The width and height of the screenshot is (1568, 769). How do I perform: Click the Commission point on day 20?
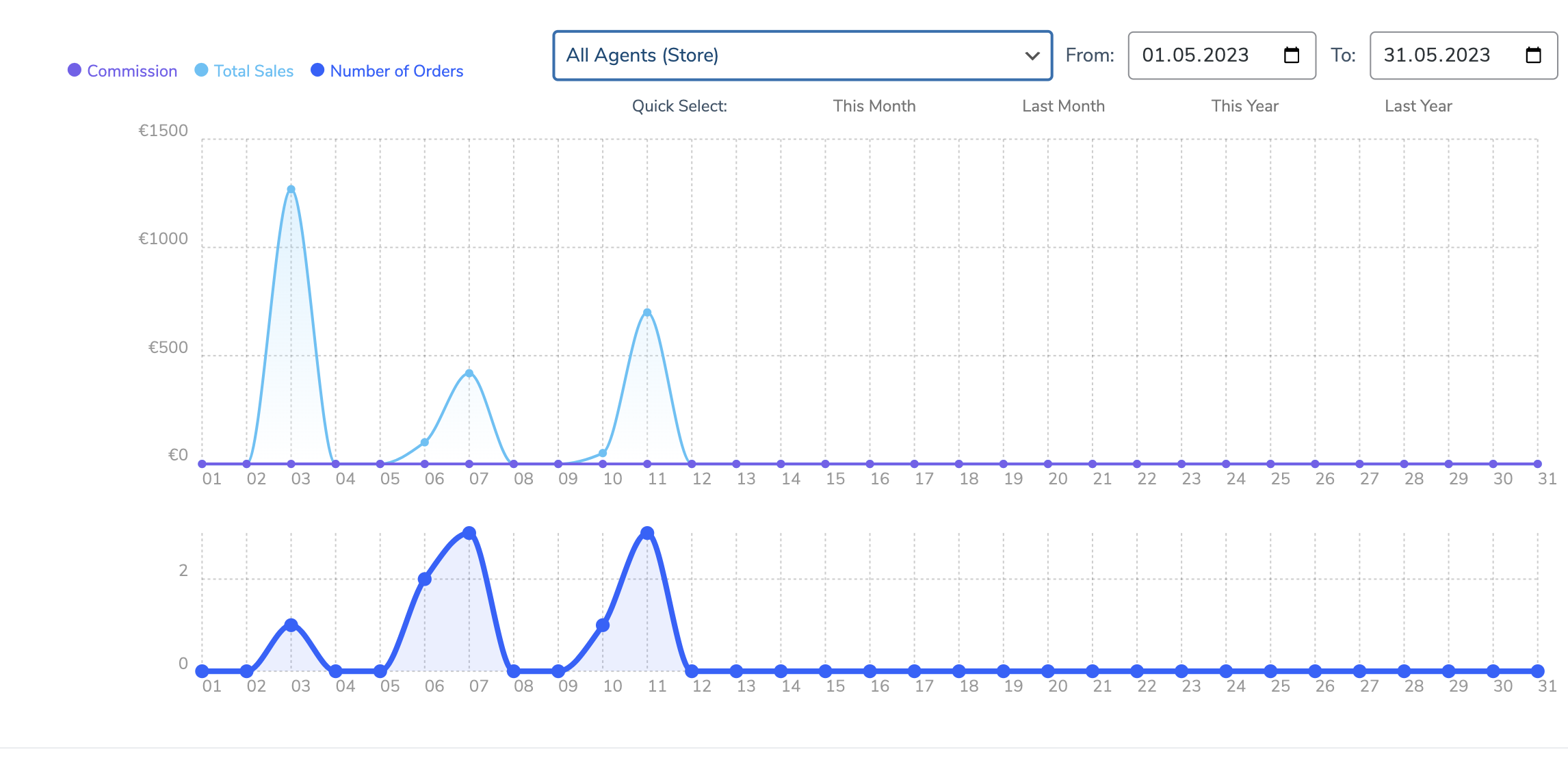pos(1048,464)
